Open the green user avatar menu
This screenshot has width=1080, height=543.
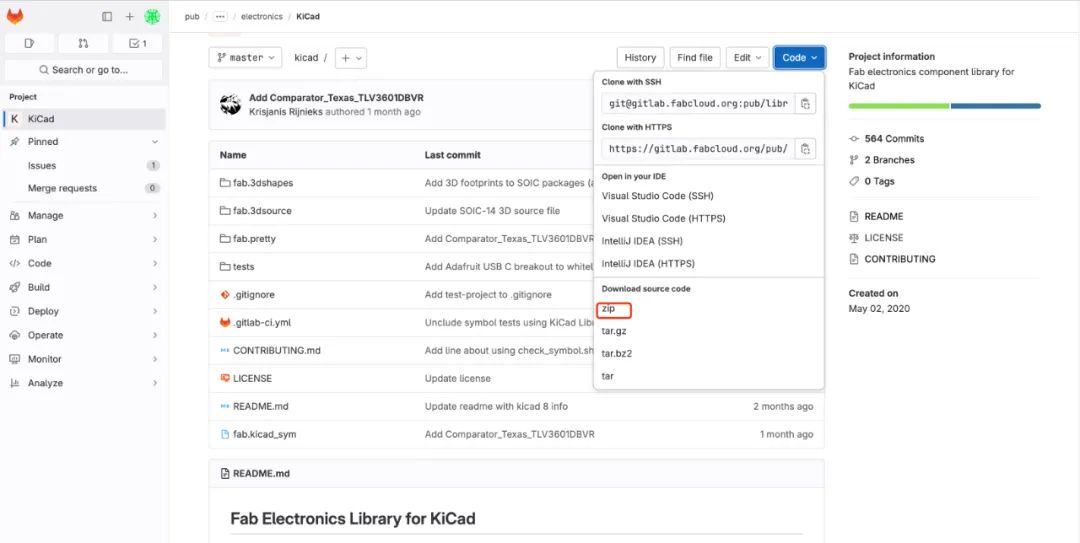[x=152, y=17]
